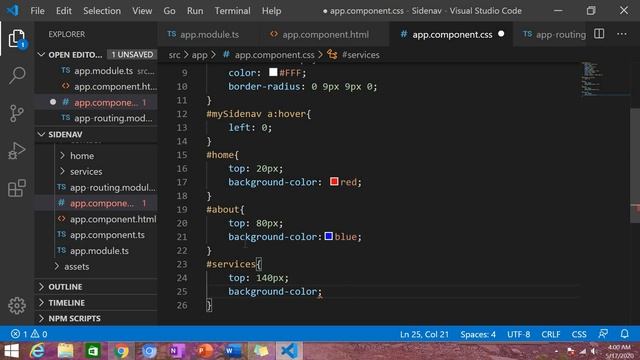This screenshot has height=360, width=640.
Task: Click CSS language mode in status bar
Action: pyautogui.click(x=579, y=334)
